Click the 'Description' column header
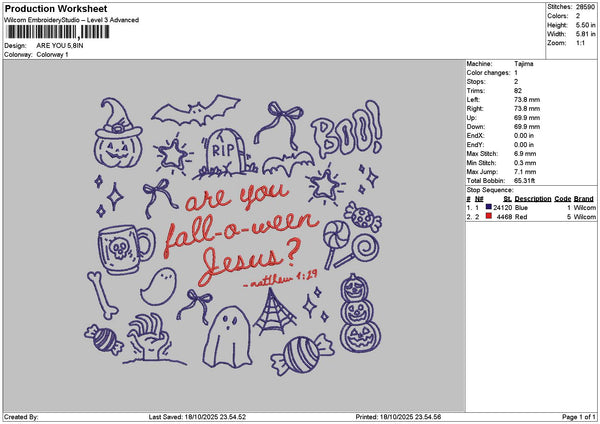 (x=533, y=199)
